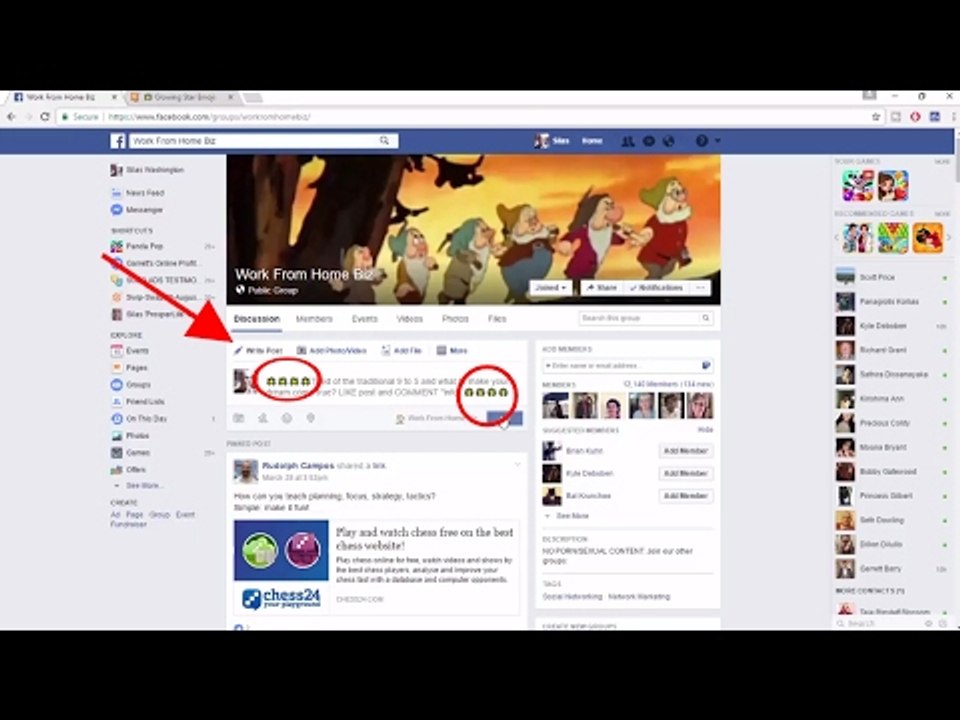960x720 pixels.
Task: Open the chess24 link preview image
Action: [x=281, y=566]
